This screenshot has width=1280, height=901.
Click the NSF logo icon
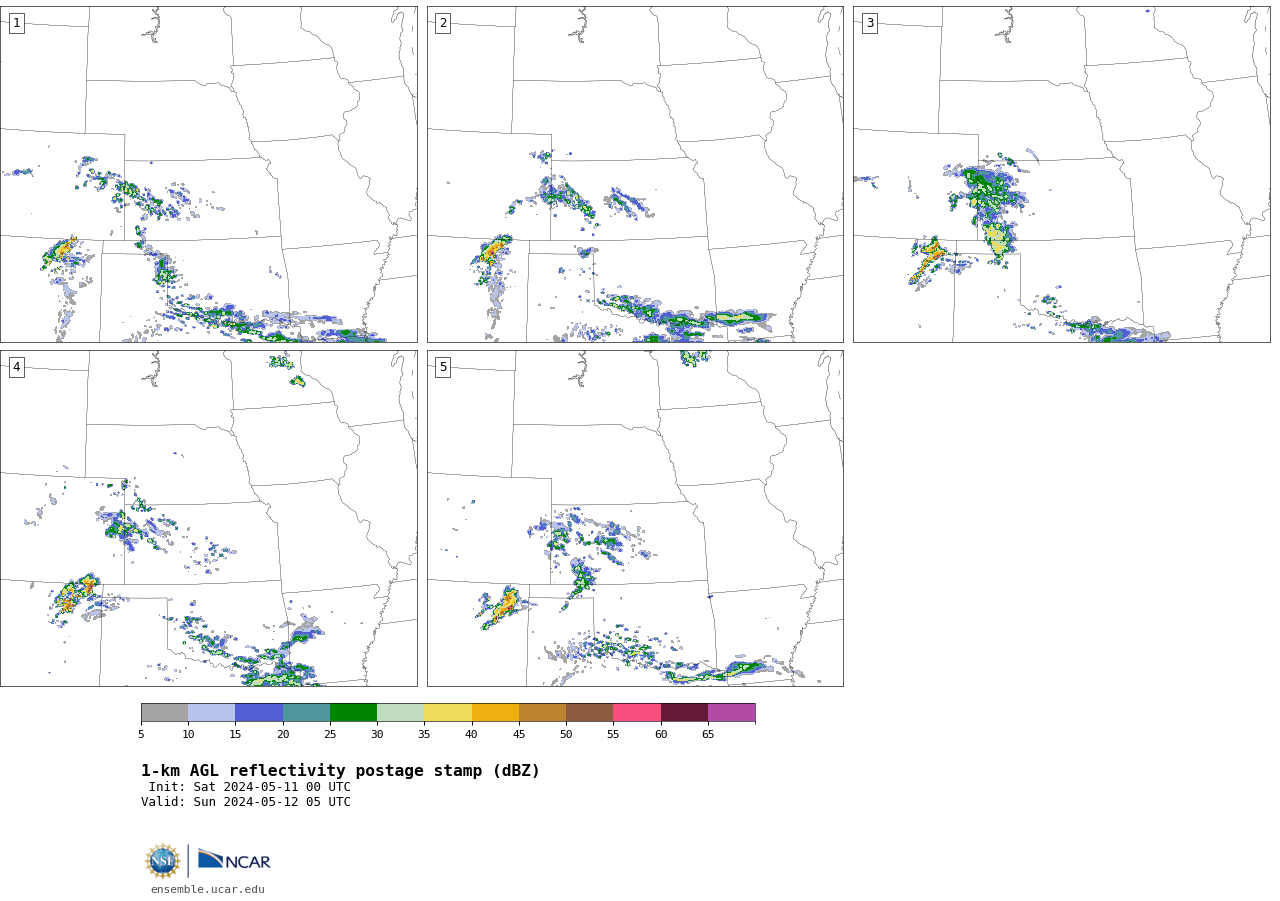coord(163,861)
